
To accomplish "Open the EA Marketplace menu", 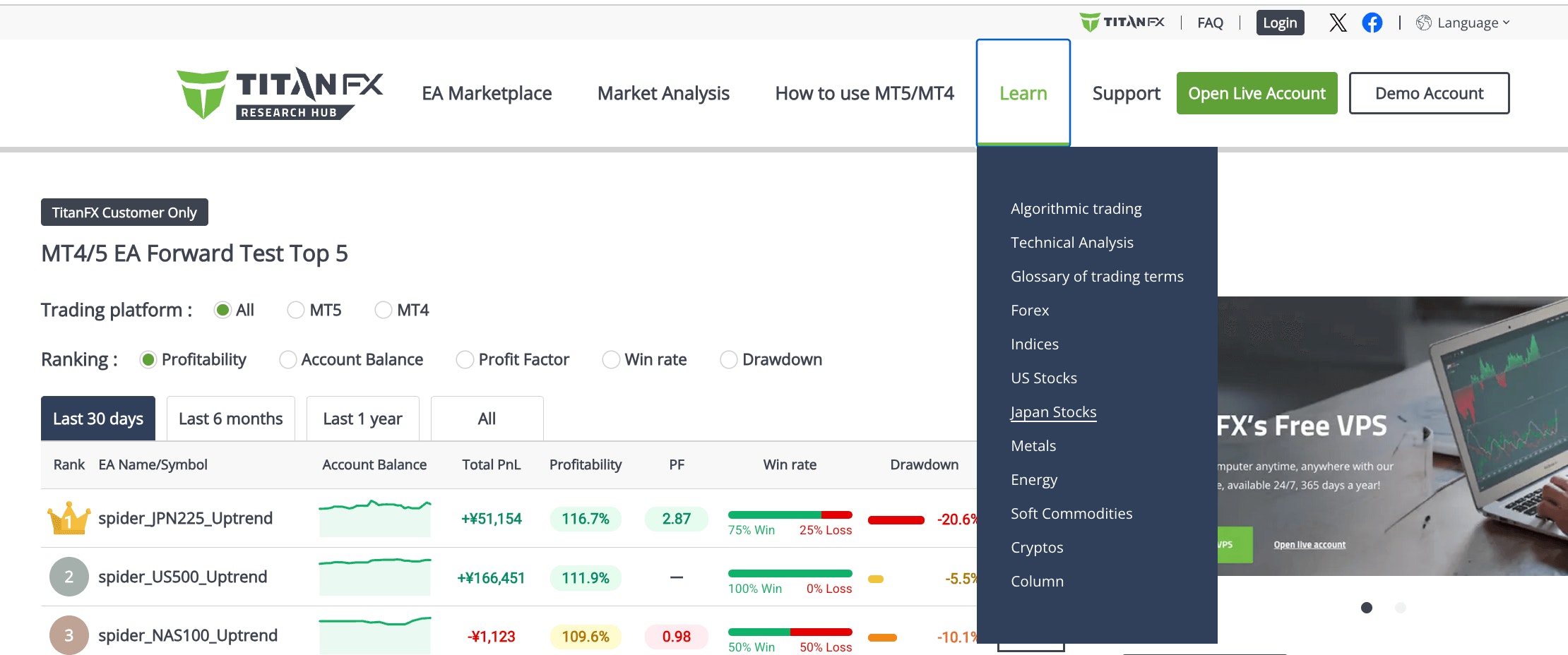I will (487, 93).
